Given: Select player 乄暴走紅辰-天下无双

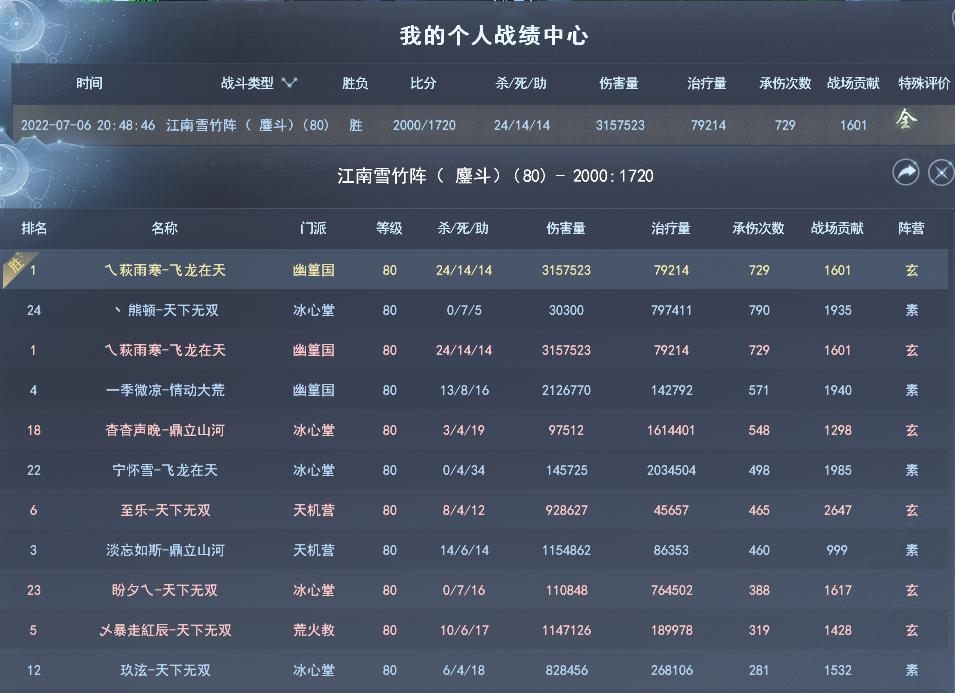Looking at the screenshot, I should click(165, 630).
